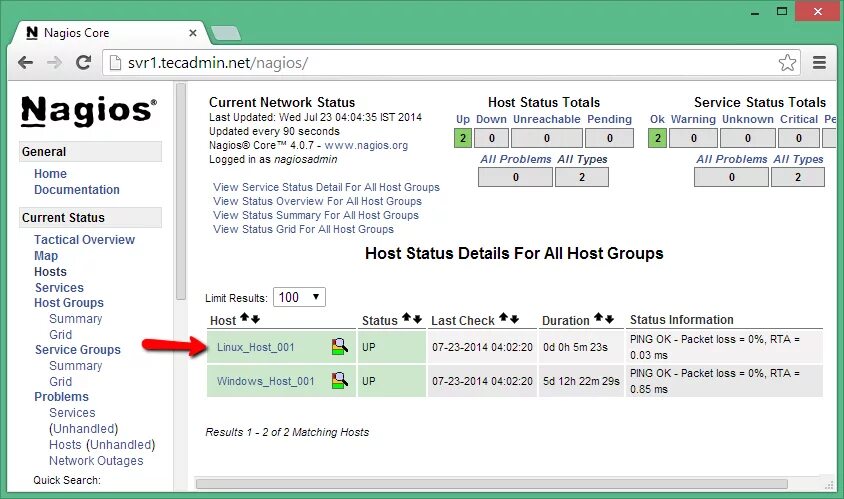Image resolution: width=844 pixels, height=499 pixels.
Task: Sort Status column descending arrow
Action: 417,319
